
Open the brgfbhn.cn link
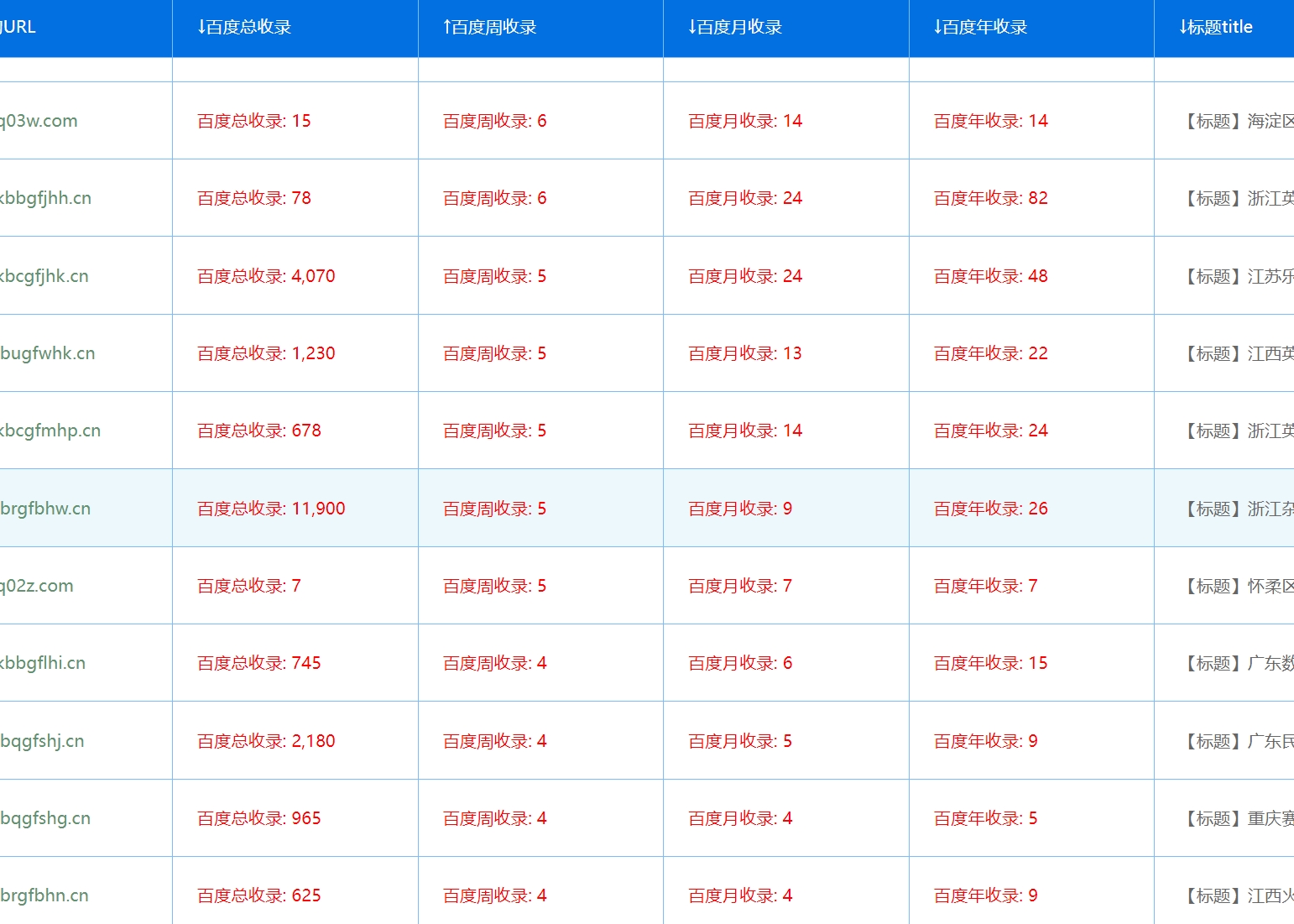(44, 895)
